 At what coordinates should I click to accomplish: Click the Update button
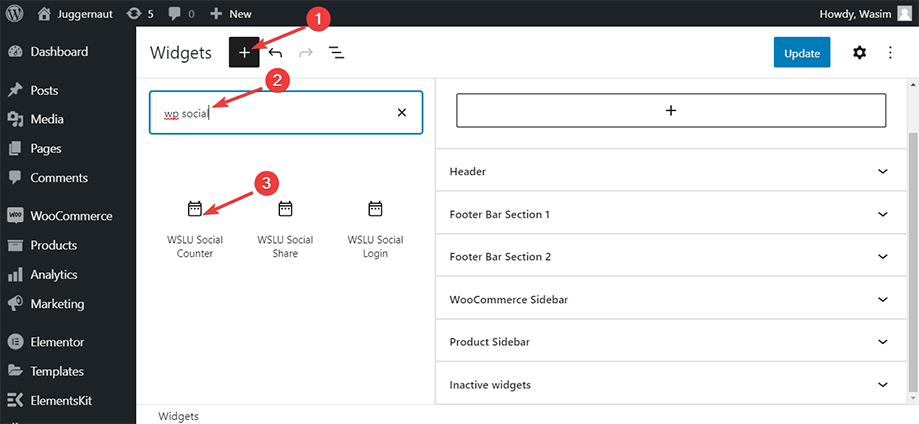[802, 53]
